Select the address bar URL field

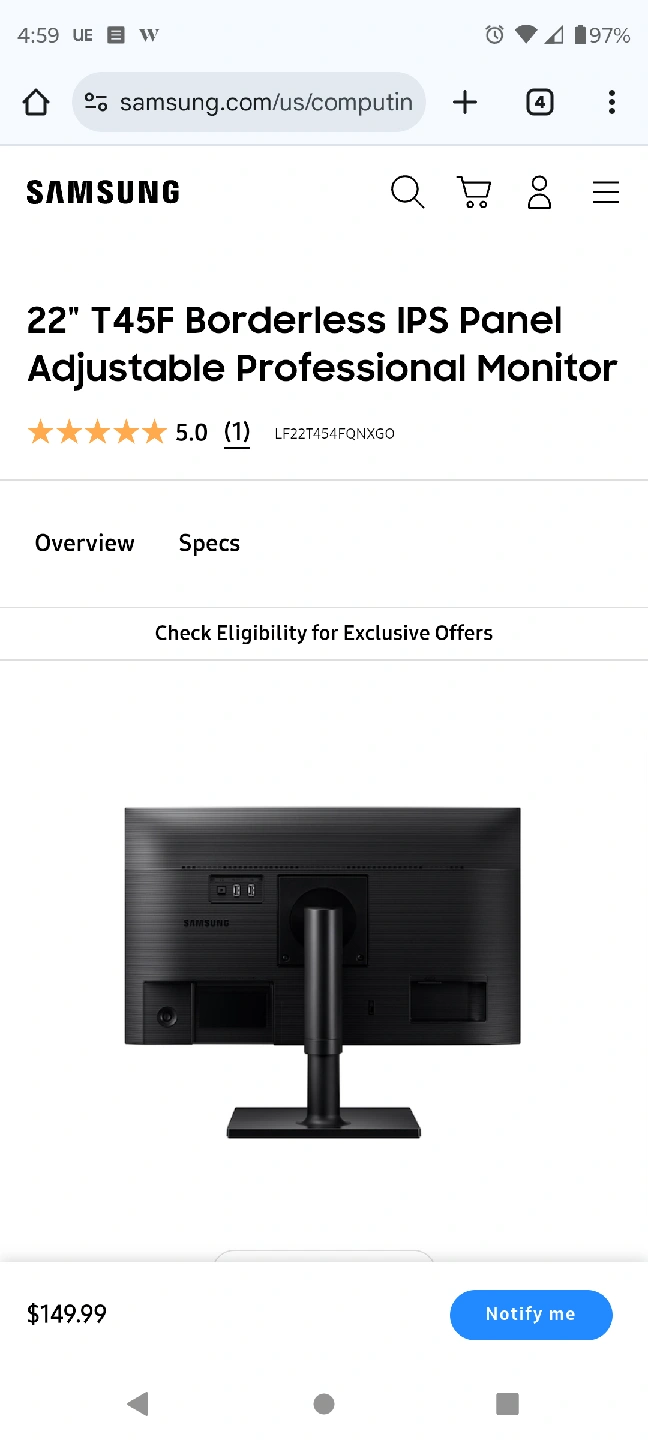point(249,102)
